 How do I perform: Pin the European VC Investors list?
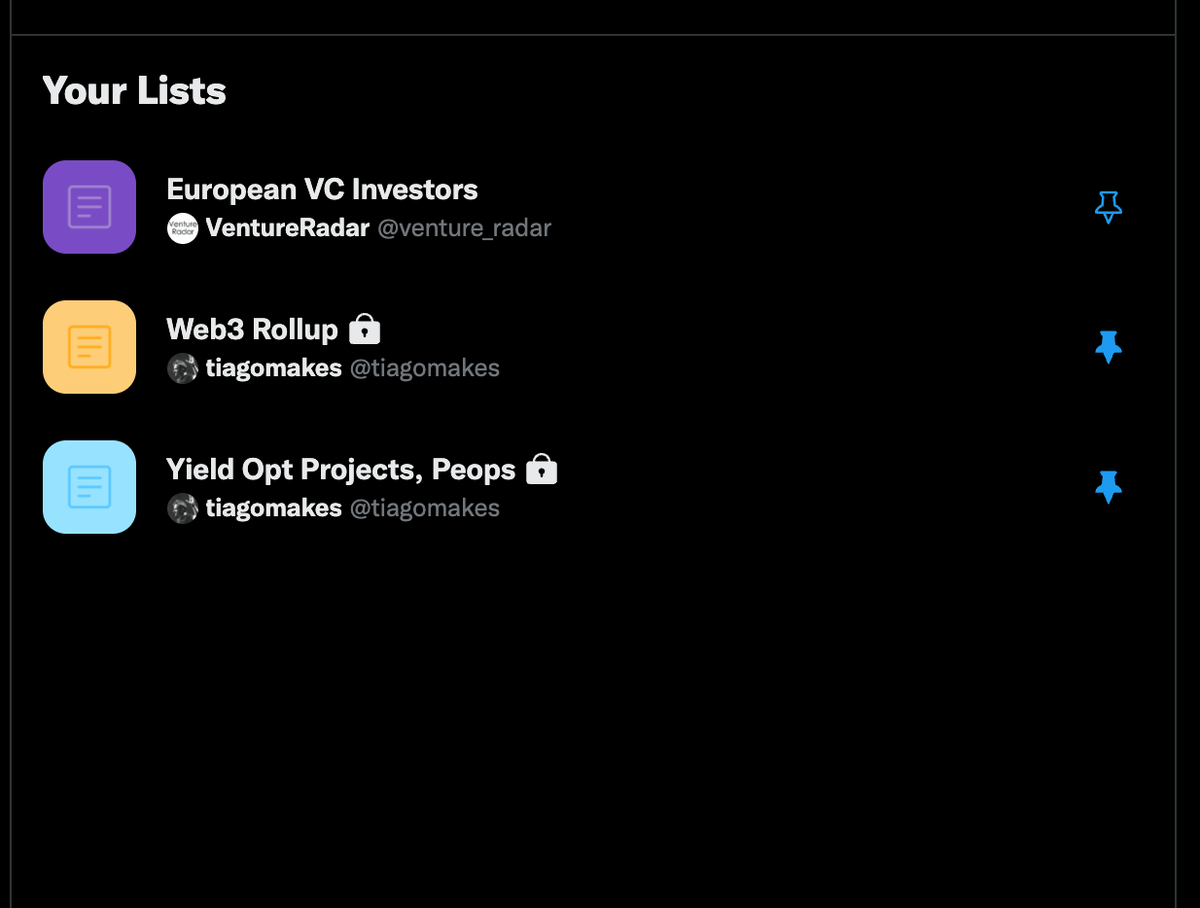point(1108,207)
